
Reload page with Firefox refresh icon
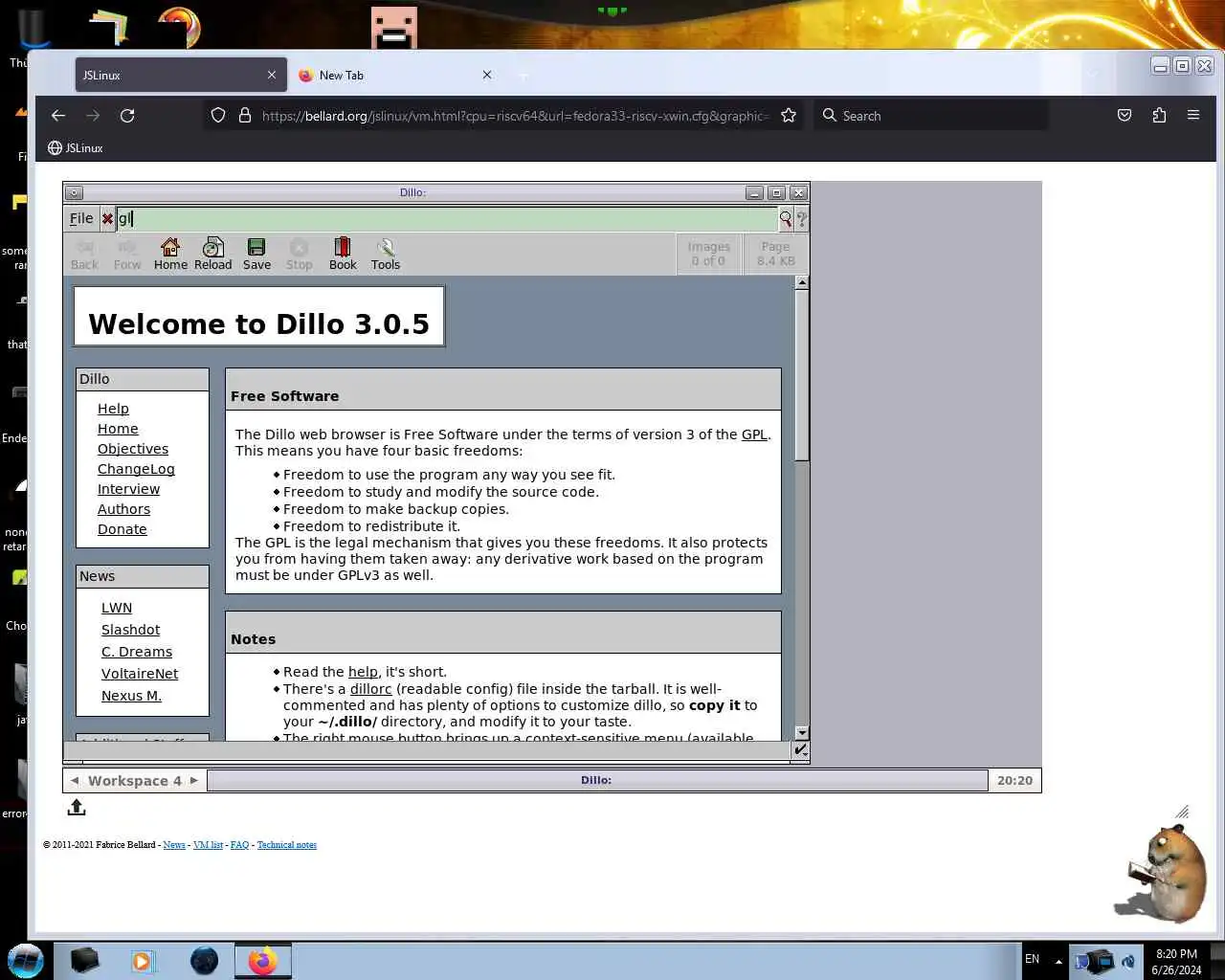pos(127,116)
